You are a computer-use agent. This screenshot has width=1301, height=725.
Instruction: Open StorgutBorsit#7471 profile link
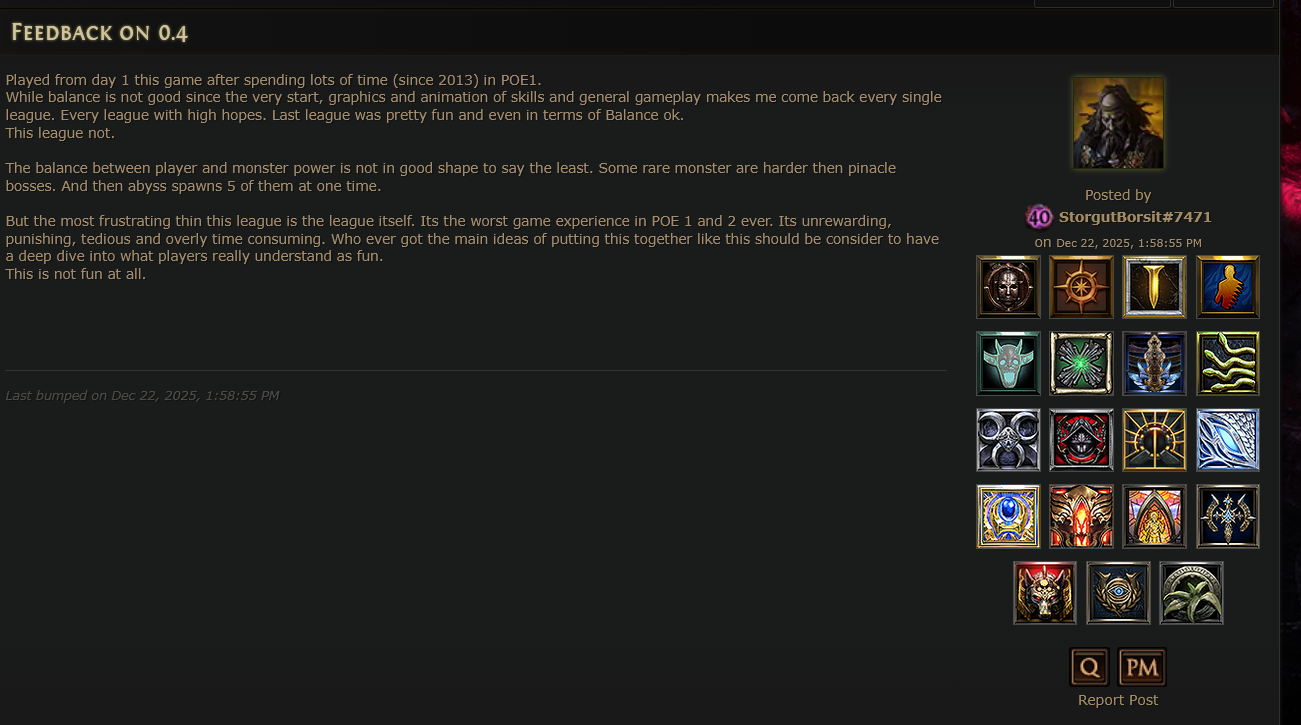pyautogui.click(x=1135, y=217)
